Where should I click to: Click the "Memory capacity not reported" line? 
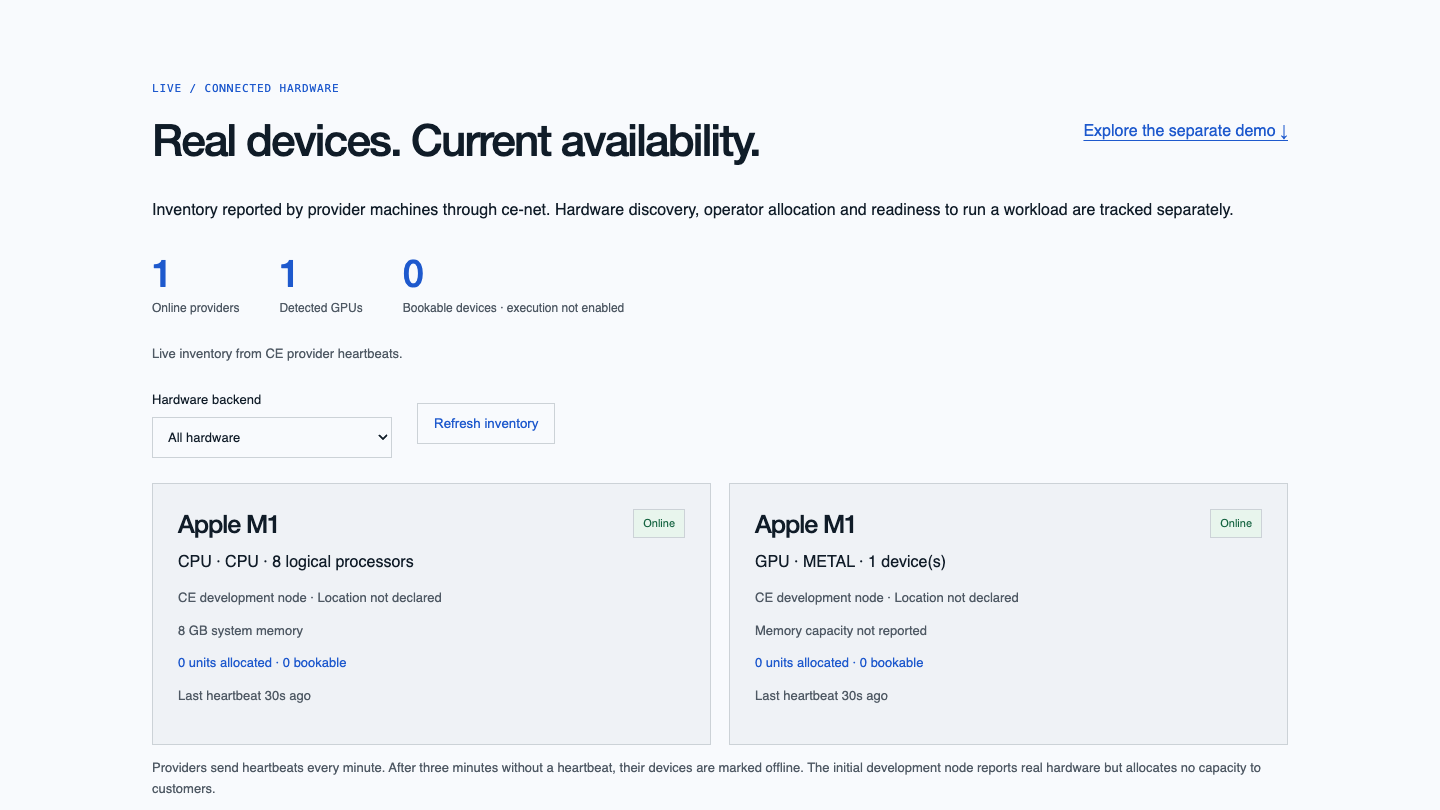pyautogui.click(x=841, y=631)
